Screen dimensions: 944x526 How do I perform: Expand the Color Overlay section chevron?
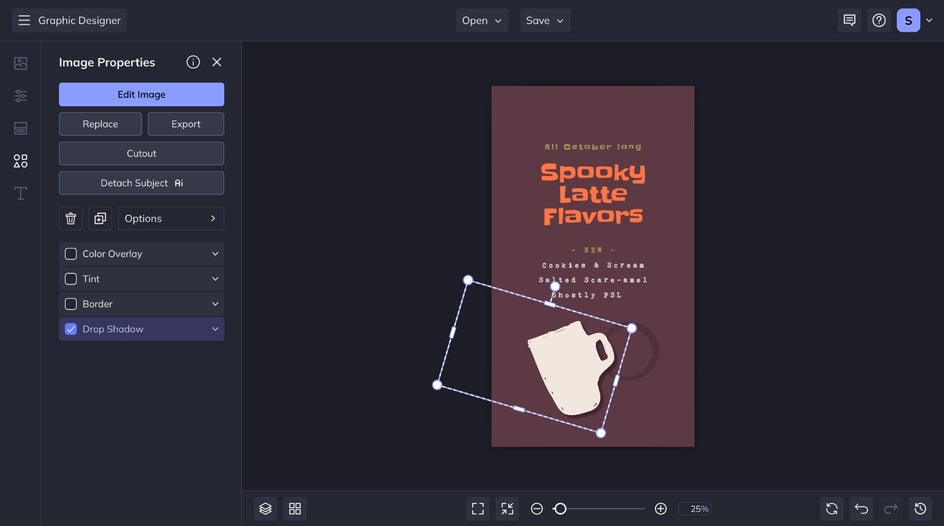click(x=215, y=254)
